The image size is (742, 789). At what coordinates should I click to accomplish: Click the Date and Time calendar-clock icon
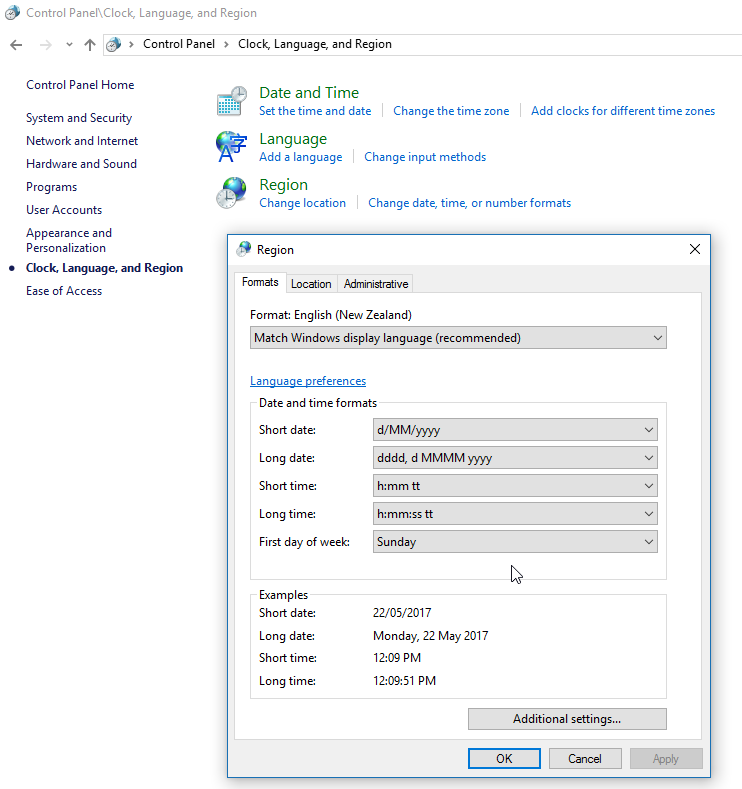[231, 101]
